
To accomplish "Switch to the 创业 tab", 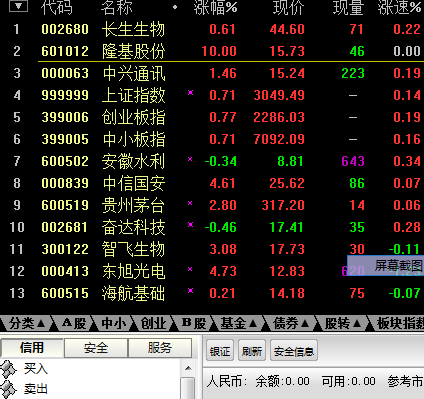I will (153, 323).
